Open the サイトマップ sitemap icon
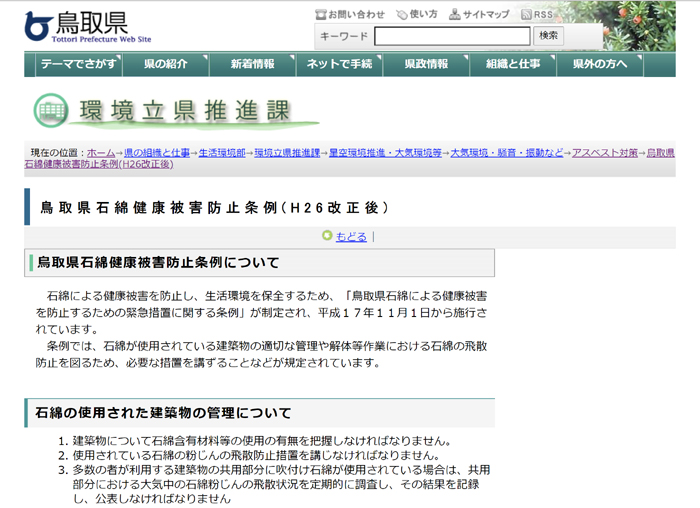 point(455,15)
